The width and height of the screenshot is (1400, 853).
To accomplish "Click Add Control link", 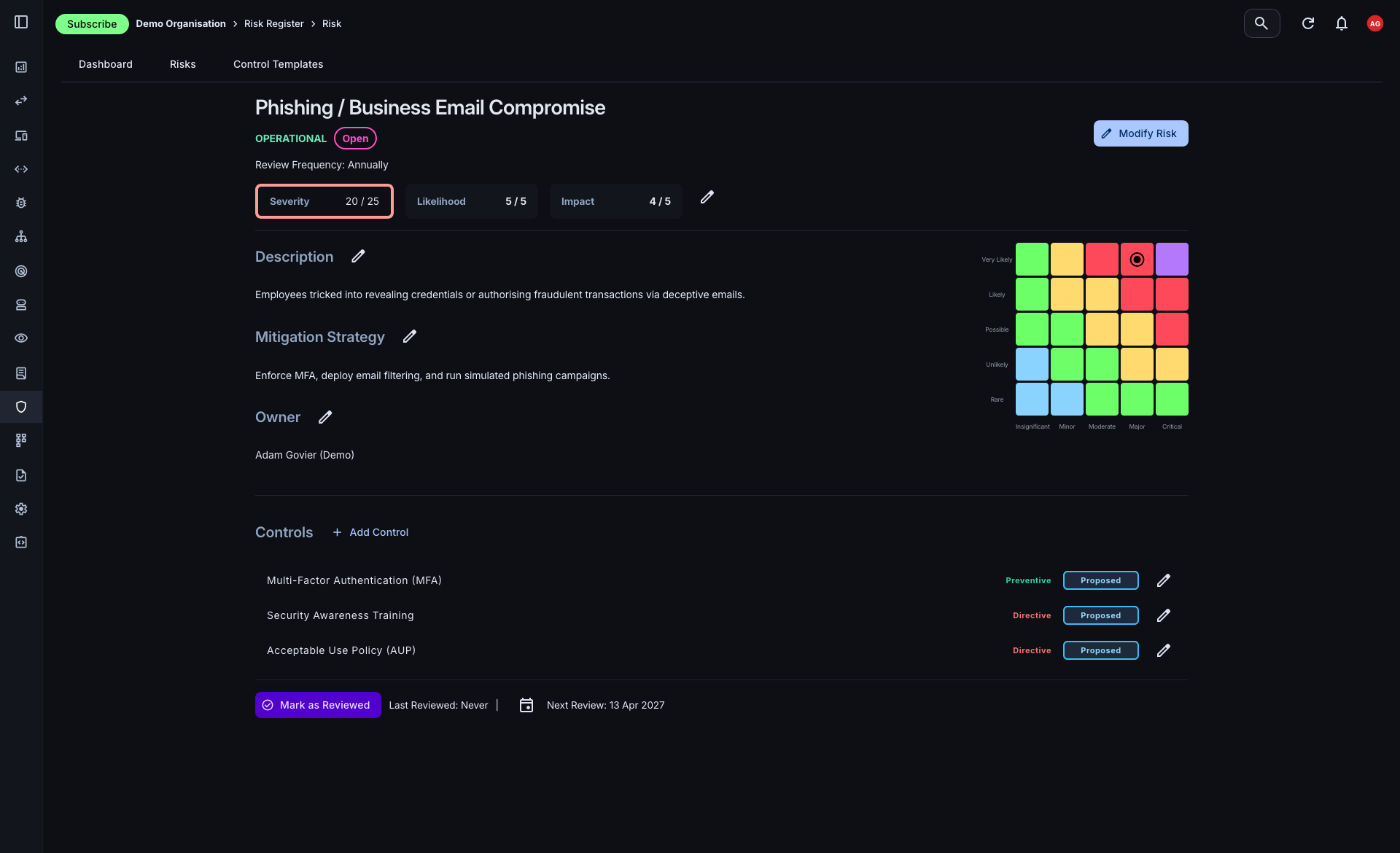I will click(370, 532).
